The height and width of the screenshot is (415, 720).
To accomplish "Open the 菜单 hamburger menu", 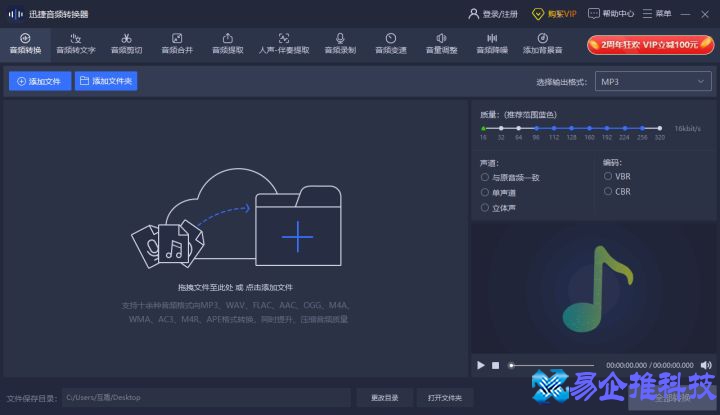I will click(657, 14).
